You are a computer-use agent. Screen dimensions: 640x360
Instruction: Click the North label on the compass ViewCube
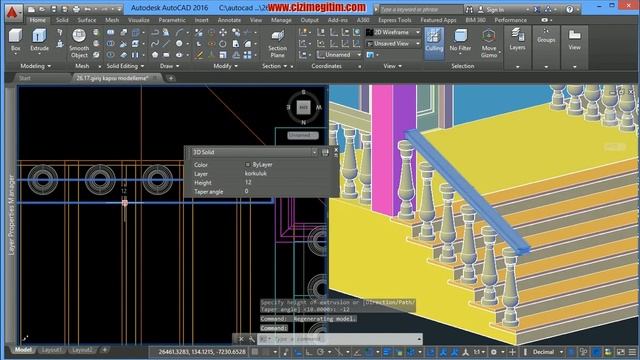click(x=303, y=122)
